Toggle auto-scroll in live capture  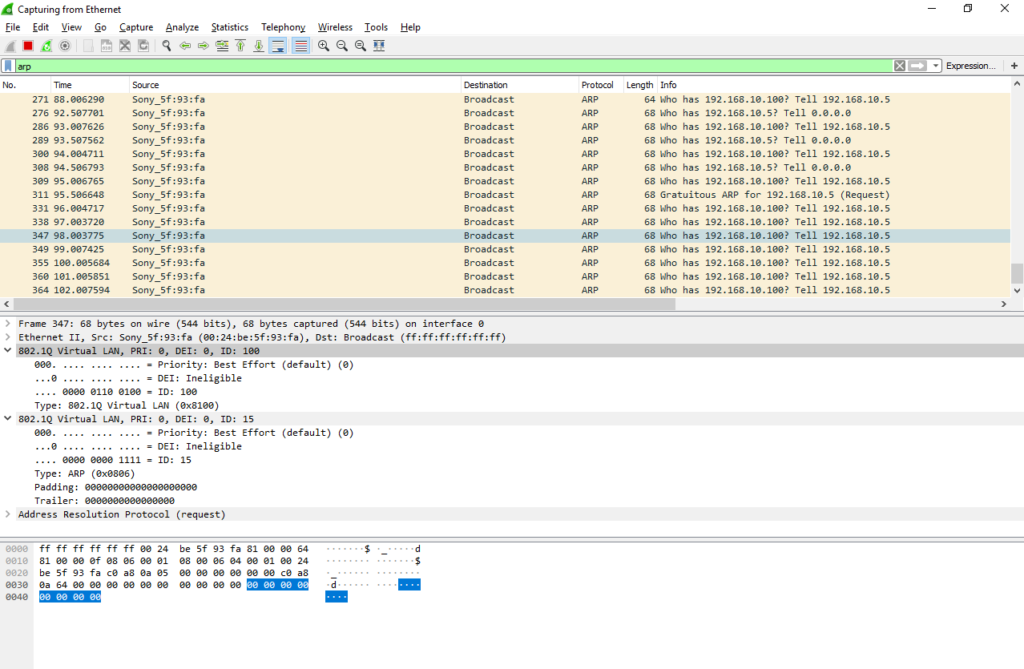coord(277,45)
